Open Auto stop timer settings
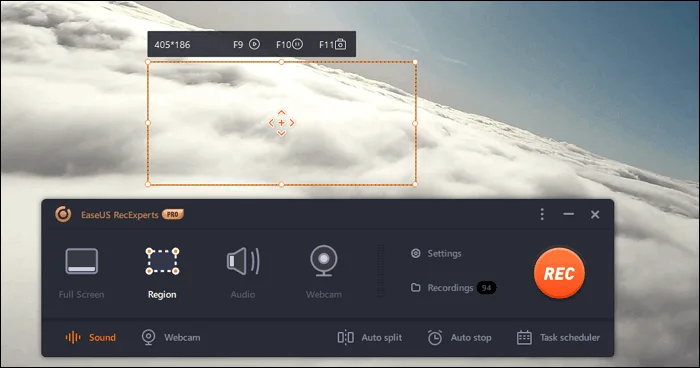Viewport: 700px width, 368px height. coord(459,337)
